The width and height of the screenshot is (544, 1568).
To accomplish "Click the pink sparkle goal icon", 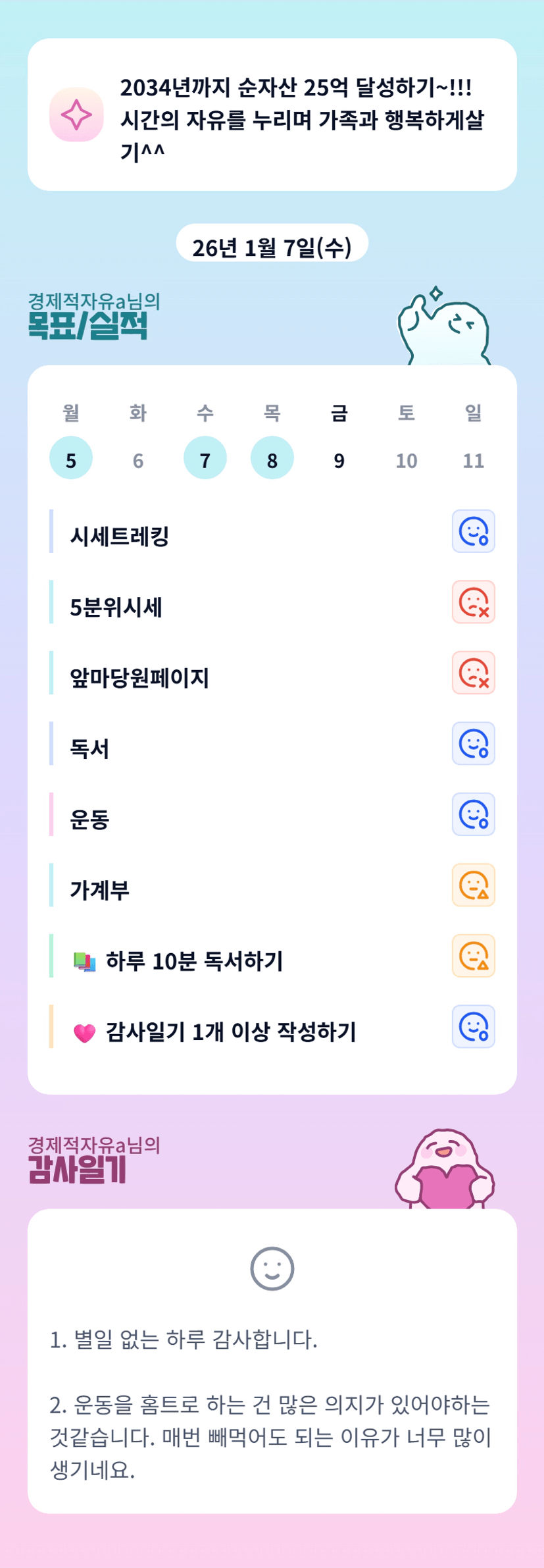I will tap(76, 115).
